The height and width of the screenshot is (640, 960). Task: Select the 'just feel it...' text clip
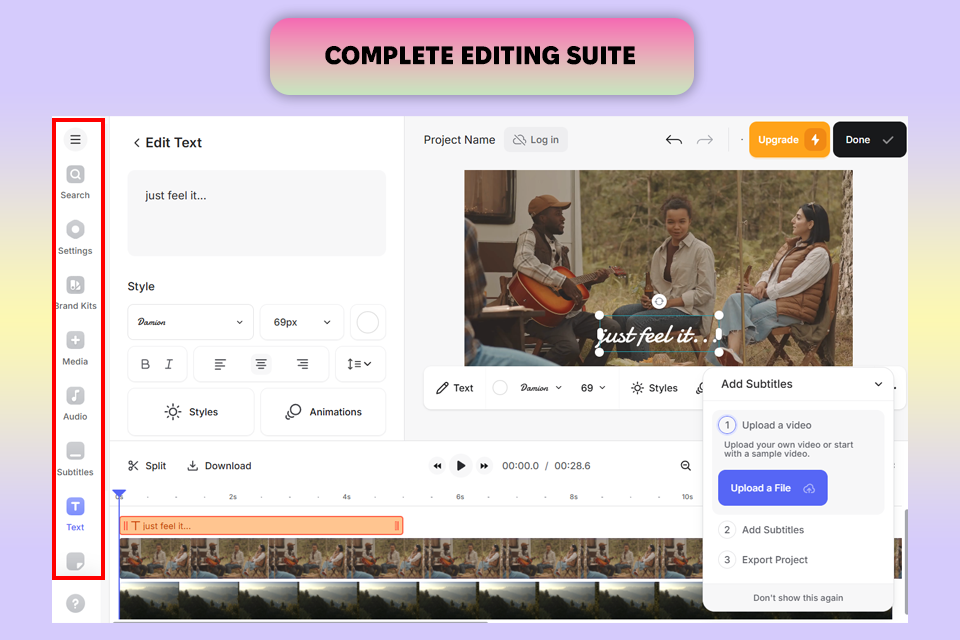[261, 525]
